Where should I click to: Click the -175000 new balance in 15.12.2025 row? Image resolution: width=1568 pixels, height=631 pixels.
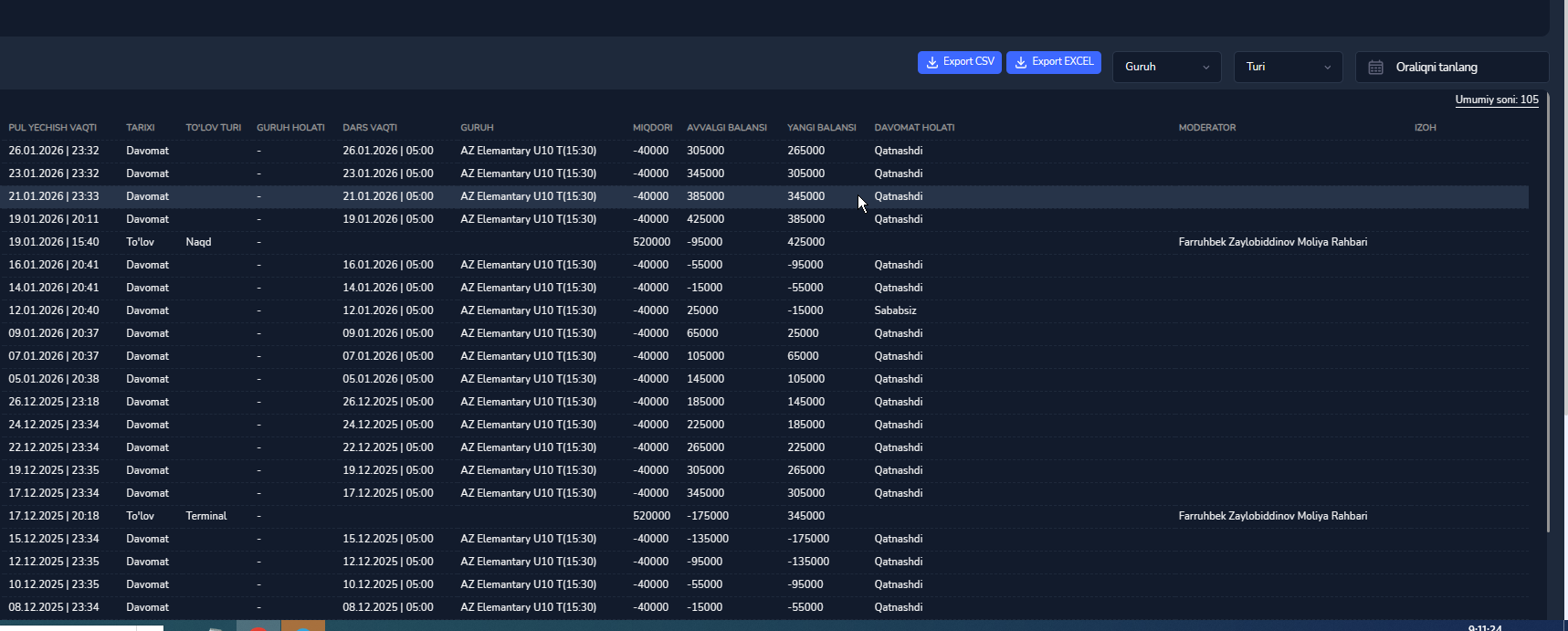click(808, 539)
